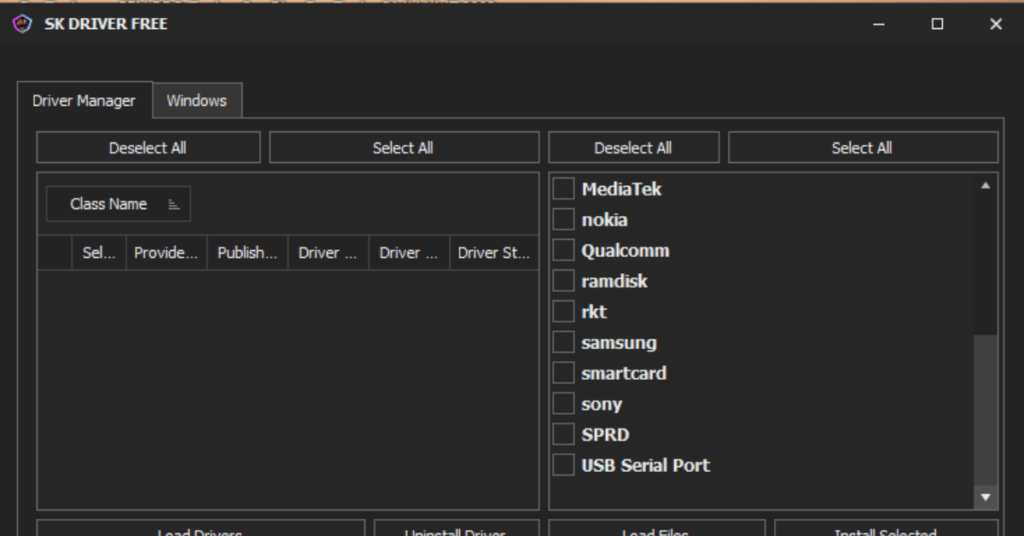Click the Load Files button
Screen dimensions: 1024x536
click(x=656, y=528)
